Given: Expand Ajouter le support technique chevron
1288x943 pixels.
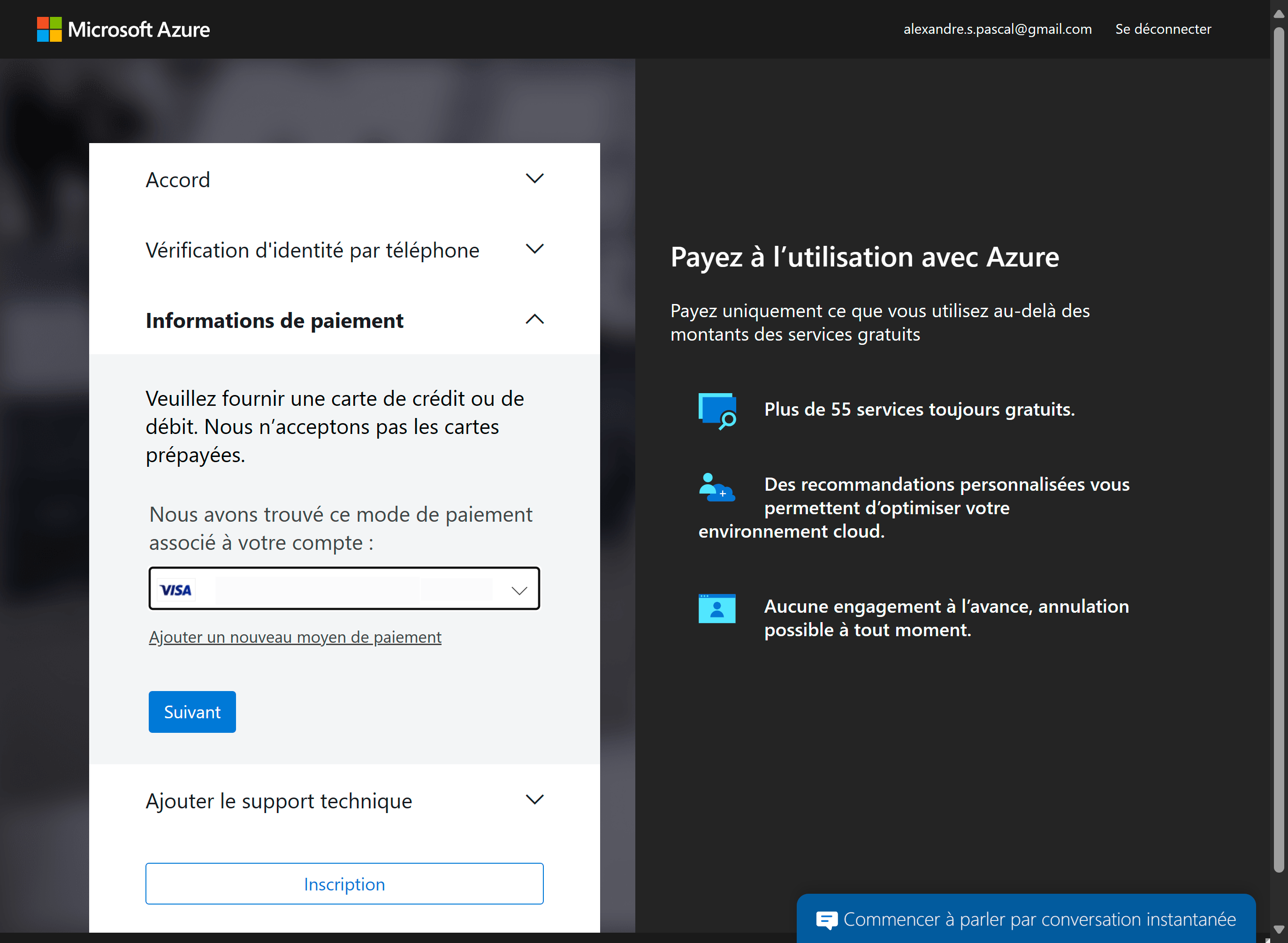Looking at the screenshot, I should click(x=534, y=799).
